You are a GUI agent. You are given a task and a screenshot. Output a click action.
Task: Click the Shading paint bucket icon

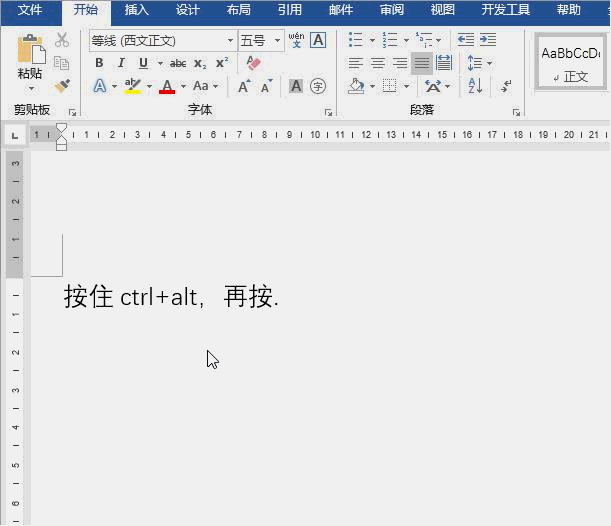(x=356, y=86)
